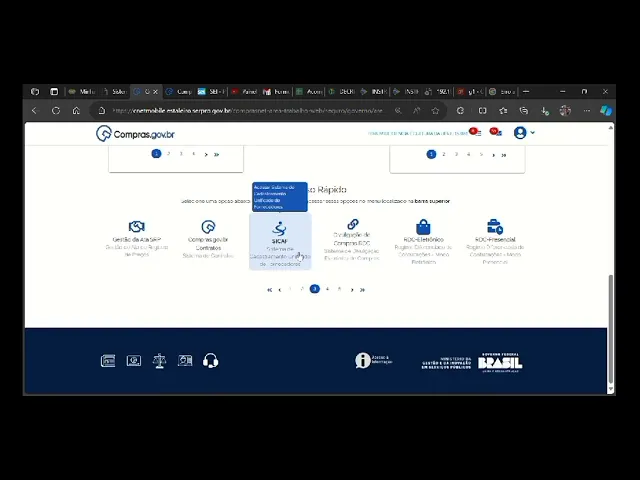Click the Compras.gov.br logo

coord(135,133)
